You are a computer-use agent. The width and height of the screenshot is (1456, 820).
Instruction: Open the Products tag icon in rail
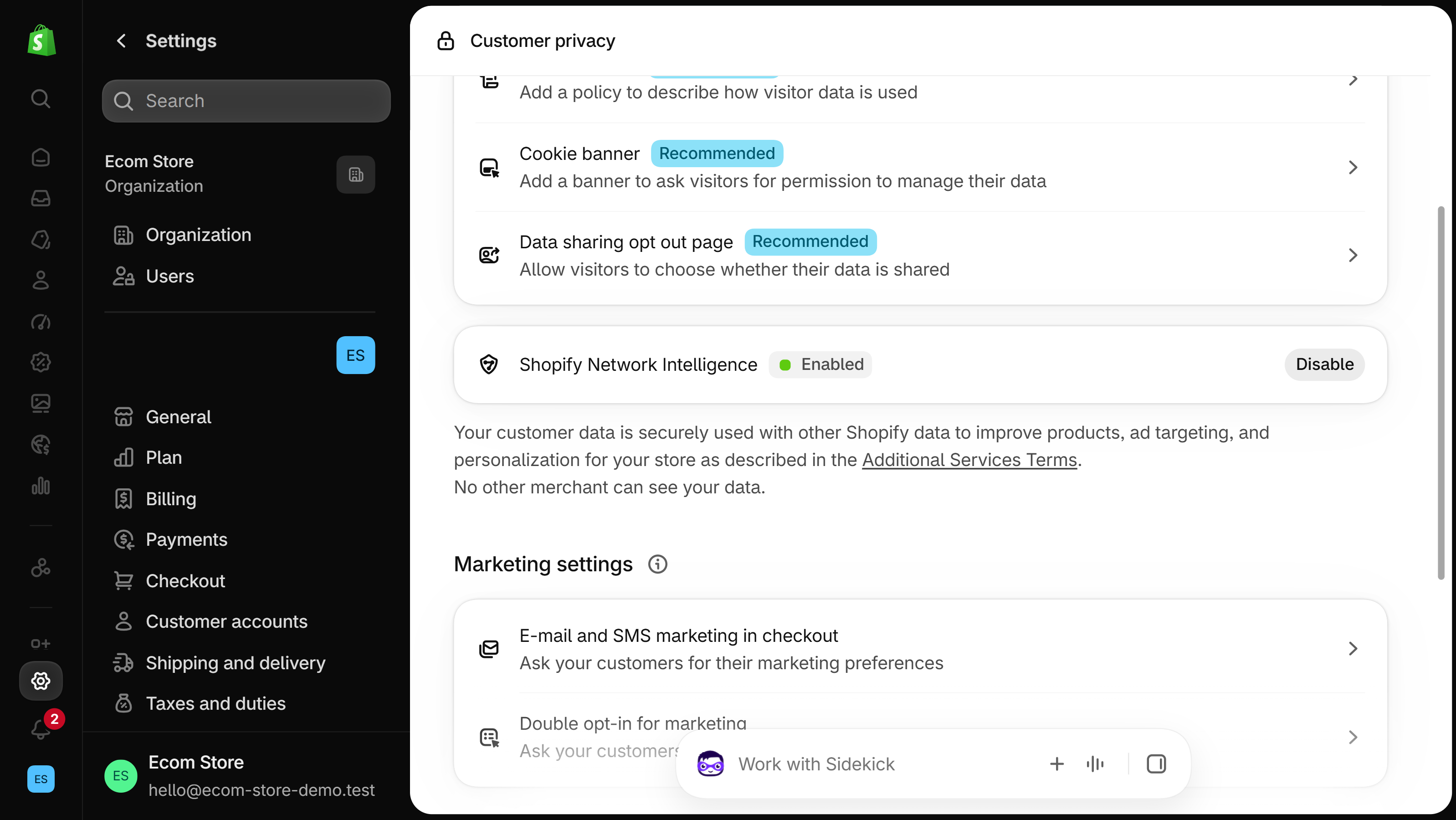[x=41, y=239]
